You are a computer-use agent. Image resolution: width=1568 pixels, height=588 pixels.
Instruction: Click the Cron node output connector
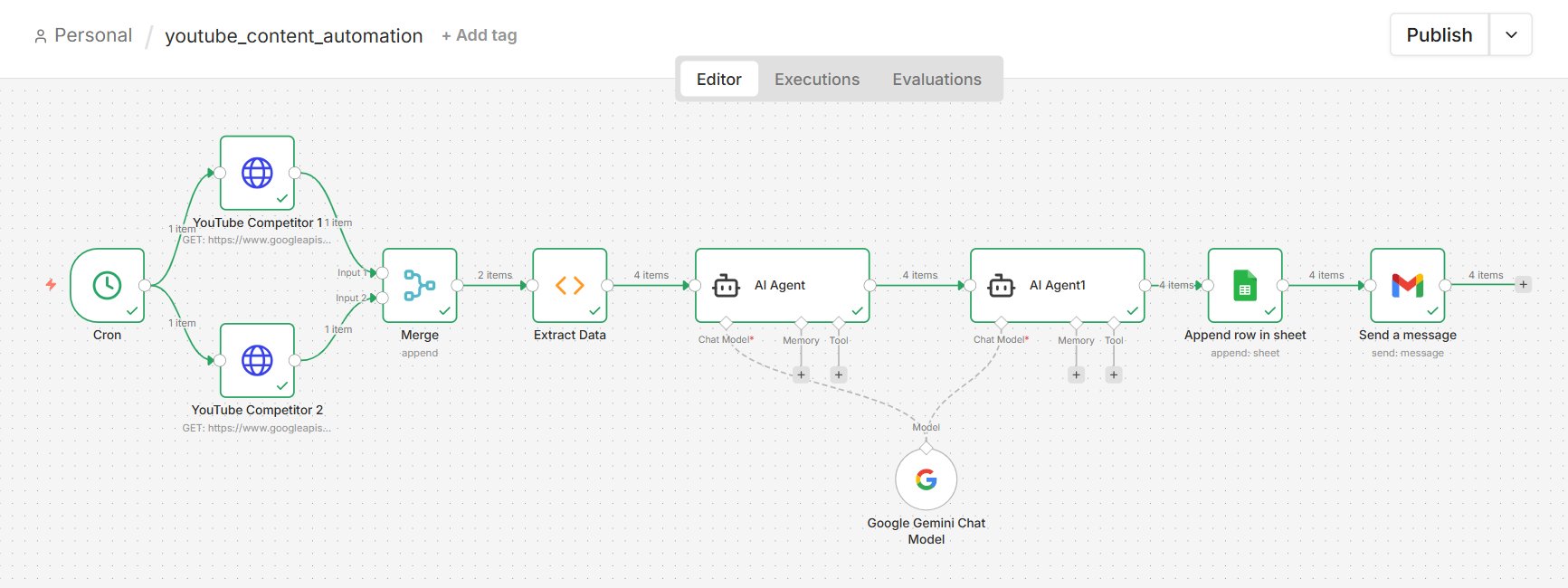(x=145, y=285)
